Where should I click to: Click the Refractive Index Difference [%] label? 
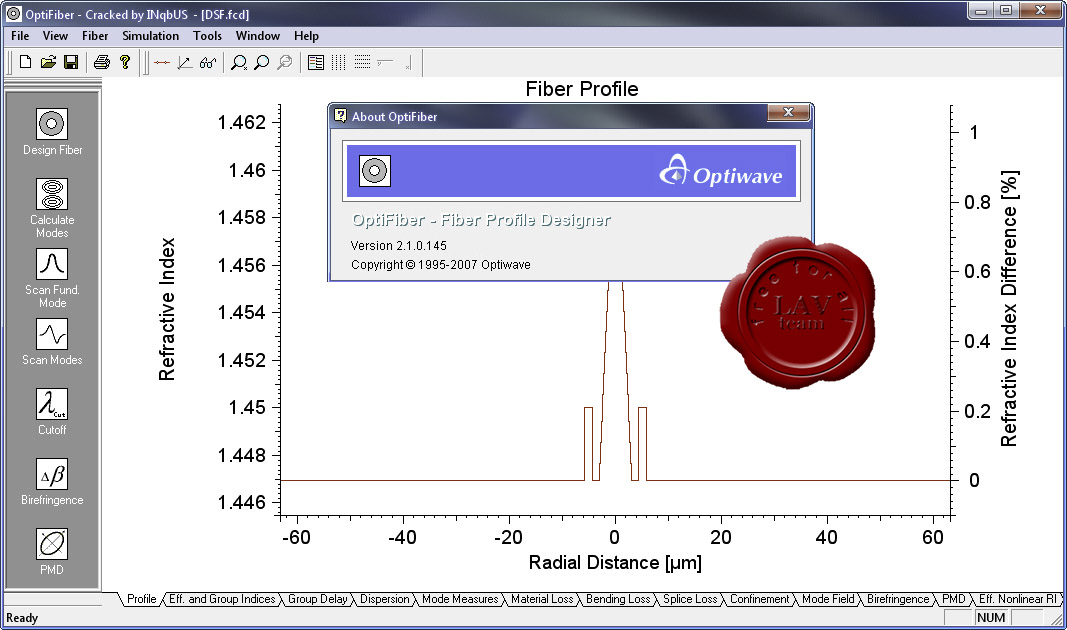(1008, 308)
